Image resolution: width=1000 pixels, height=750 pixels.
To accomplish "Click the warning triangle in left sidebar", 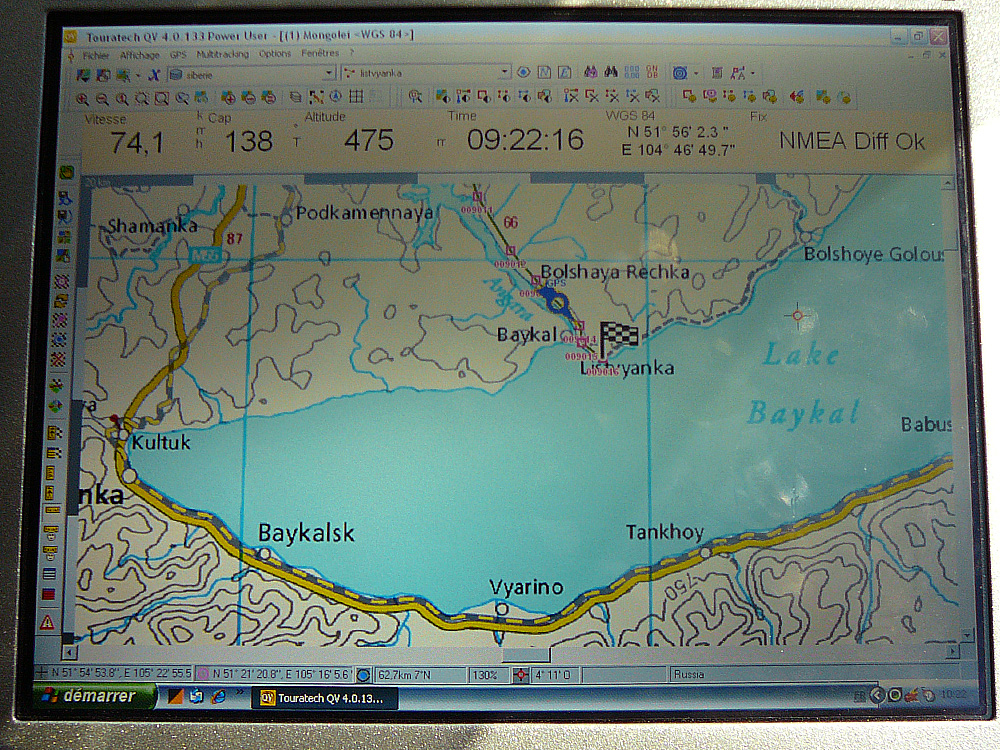I will (47, 622).
